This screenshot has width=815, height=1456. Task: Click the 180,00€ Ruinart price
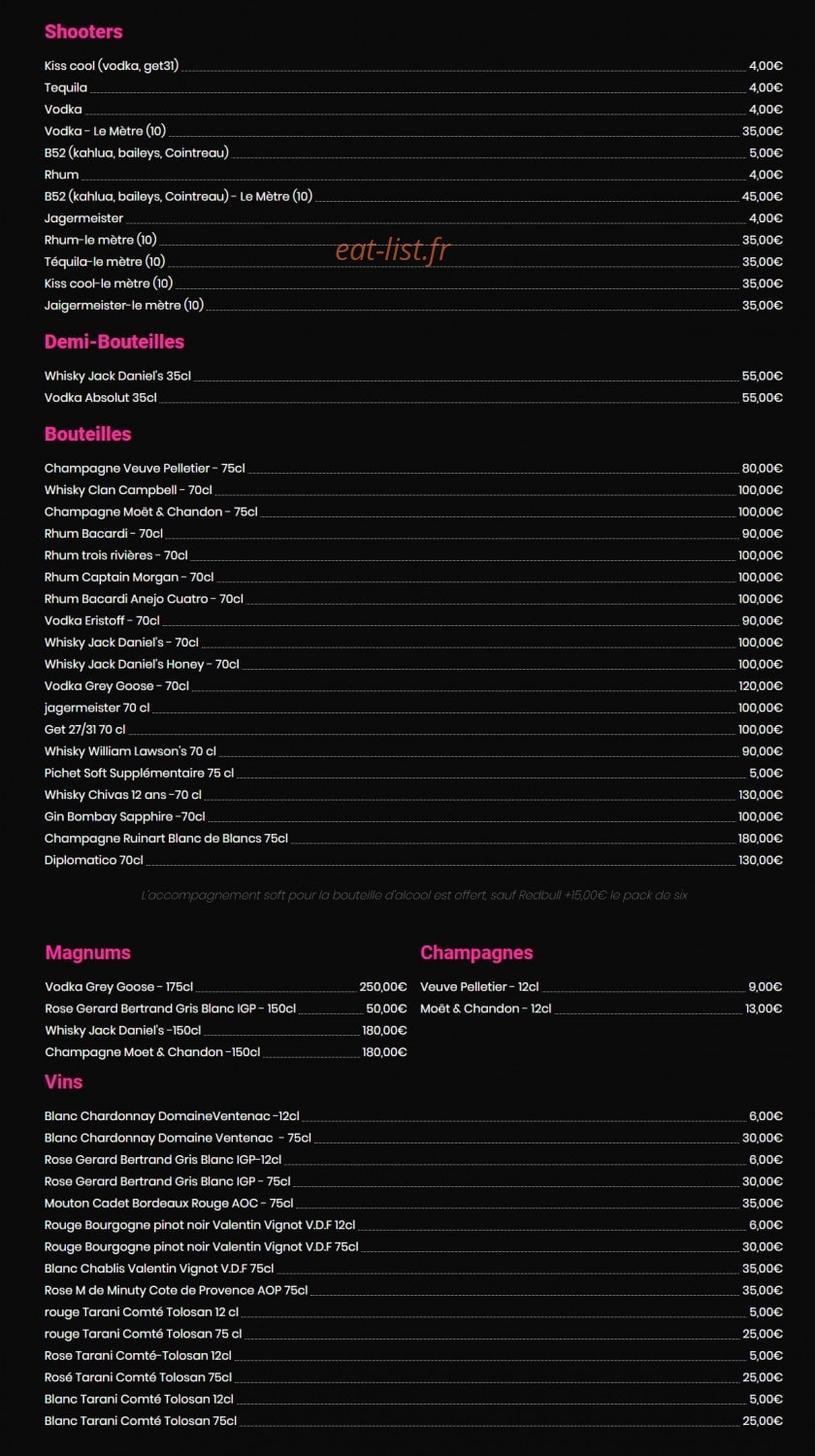[x=760, y=839]
